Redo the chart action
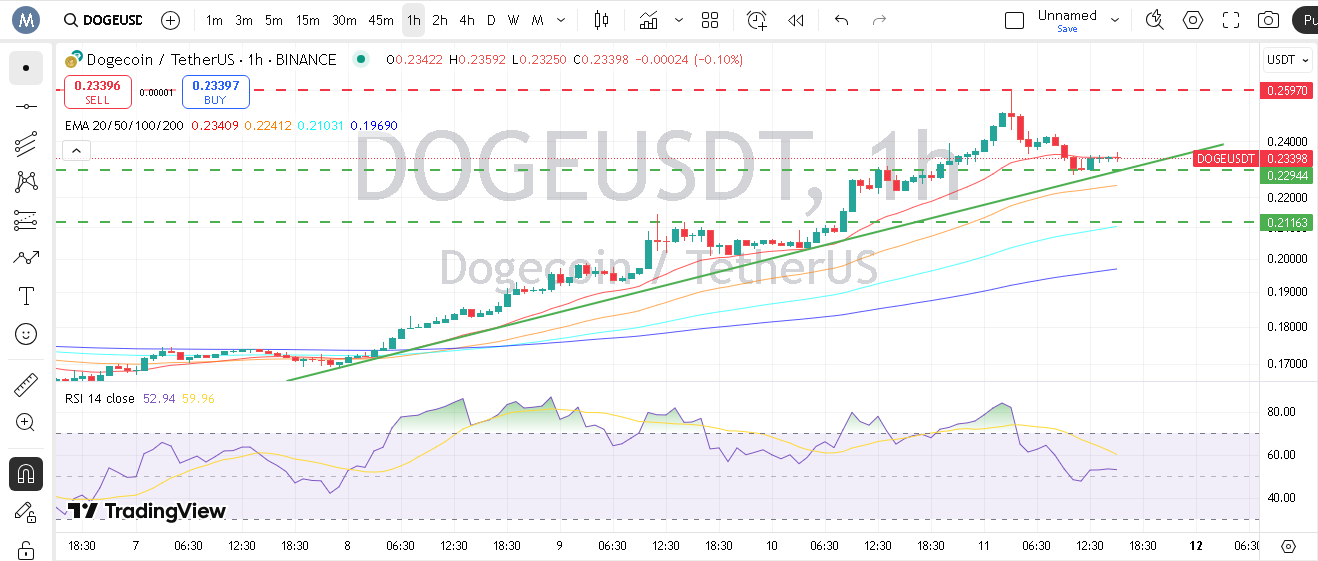This screenshot has width=1318, height=561. point(879,20)
